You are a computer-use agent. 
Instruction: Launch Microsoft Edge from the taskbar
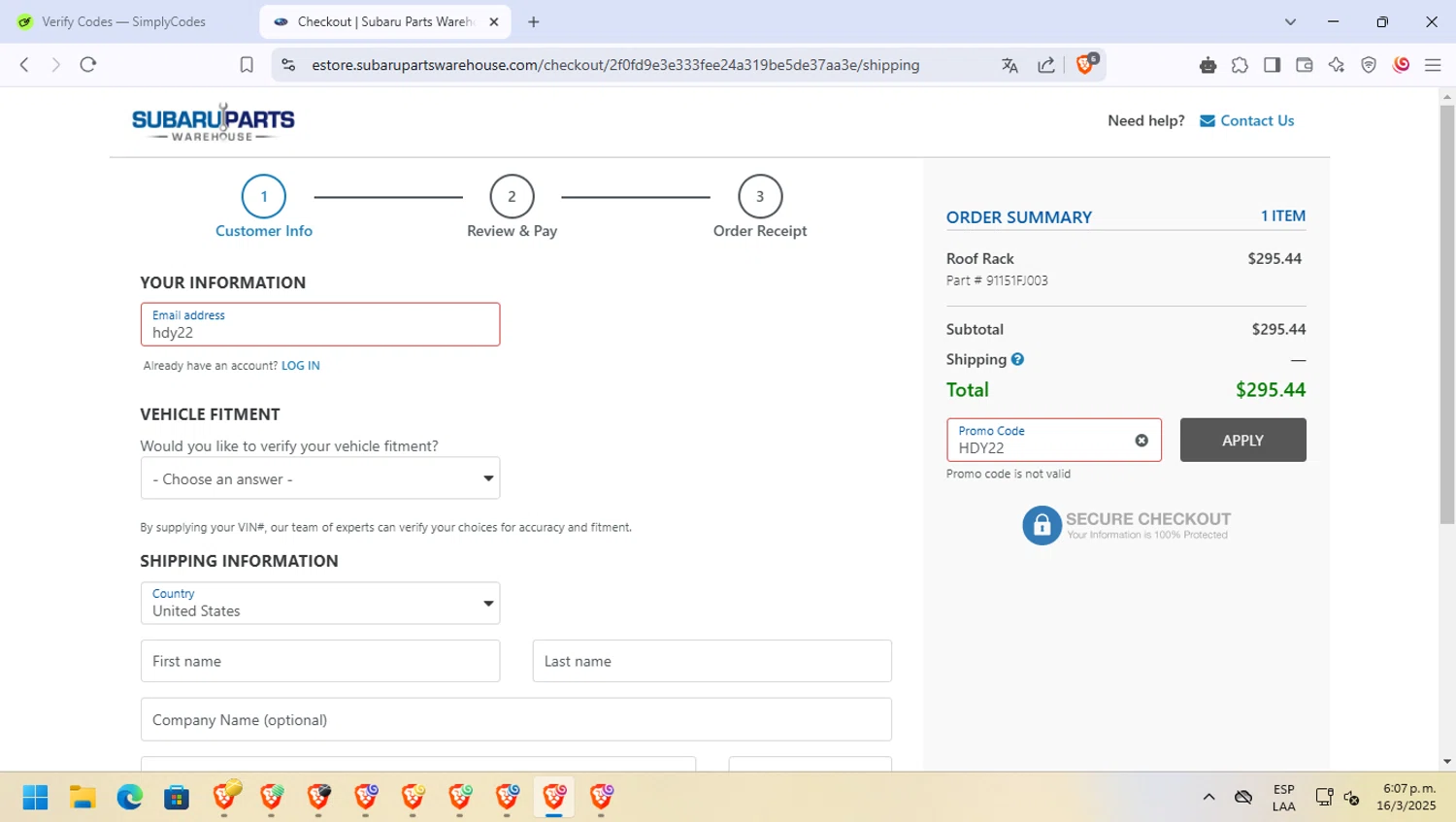click(129, 798)
